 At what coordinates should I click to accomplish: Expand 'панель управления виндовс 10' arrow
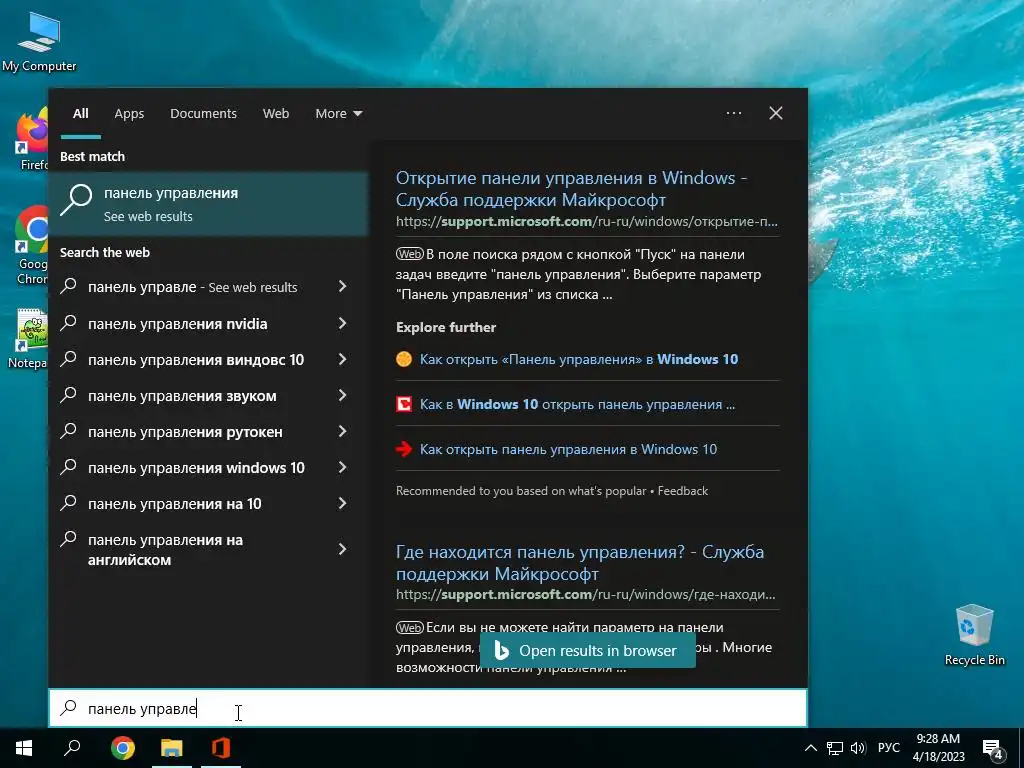[x=342, y=359]
